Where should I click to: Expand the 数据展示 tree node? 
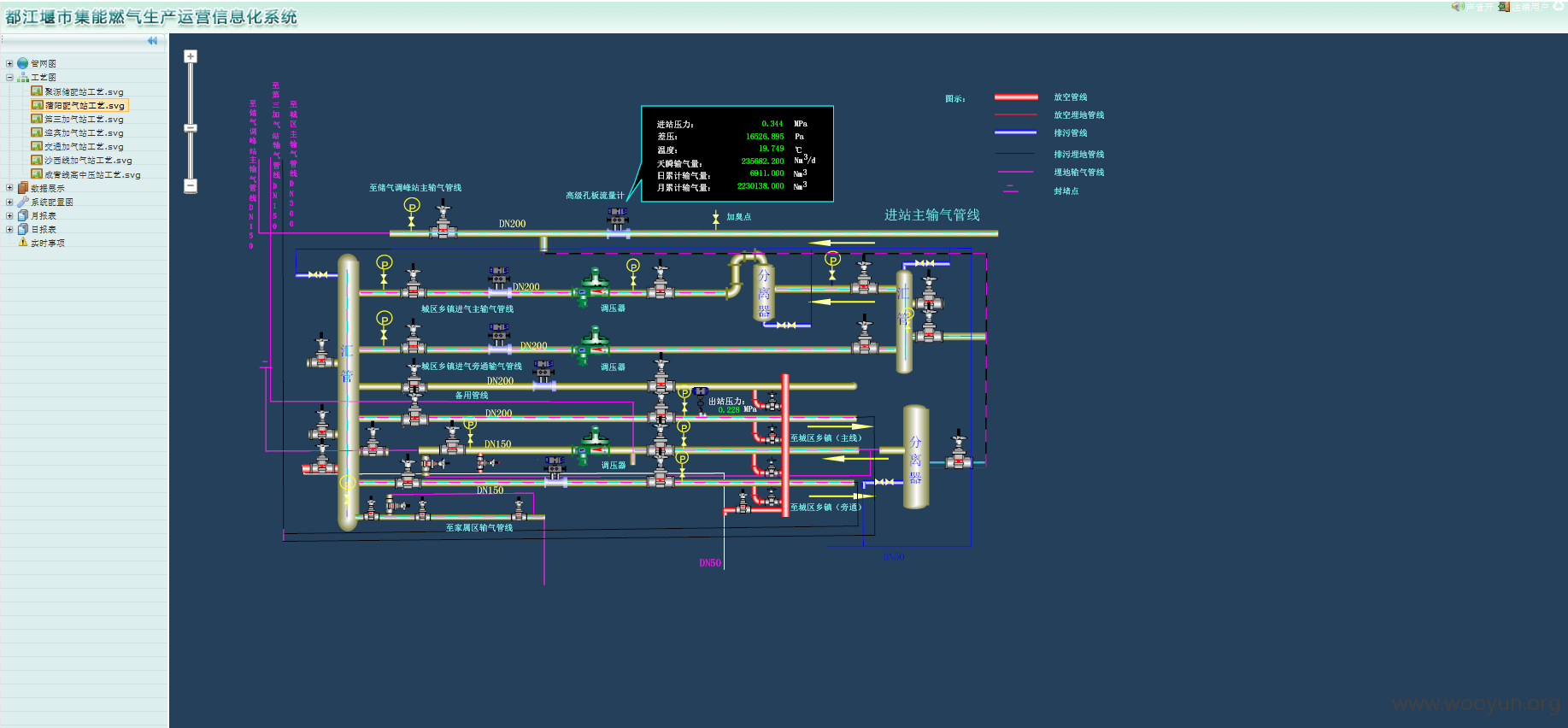coord(9,188)
